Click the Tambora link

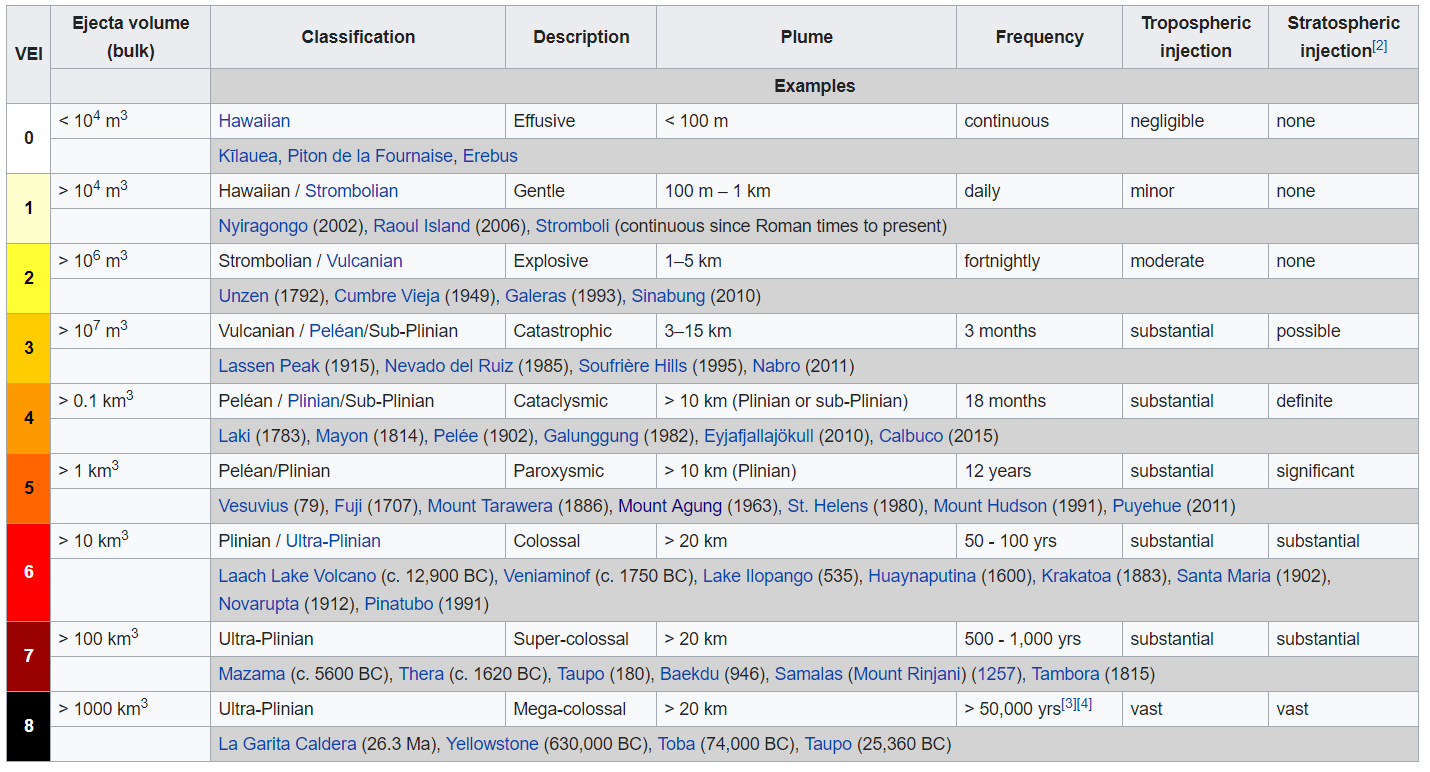1065,674
